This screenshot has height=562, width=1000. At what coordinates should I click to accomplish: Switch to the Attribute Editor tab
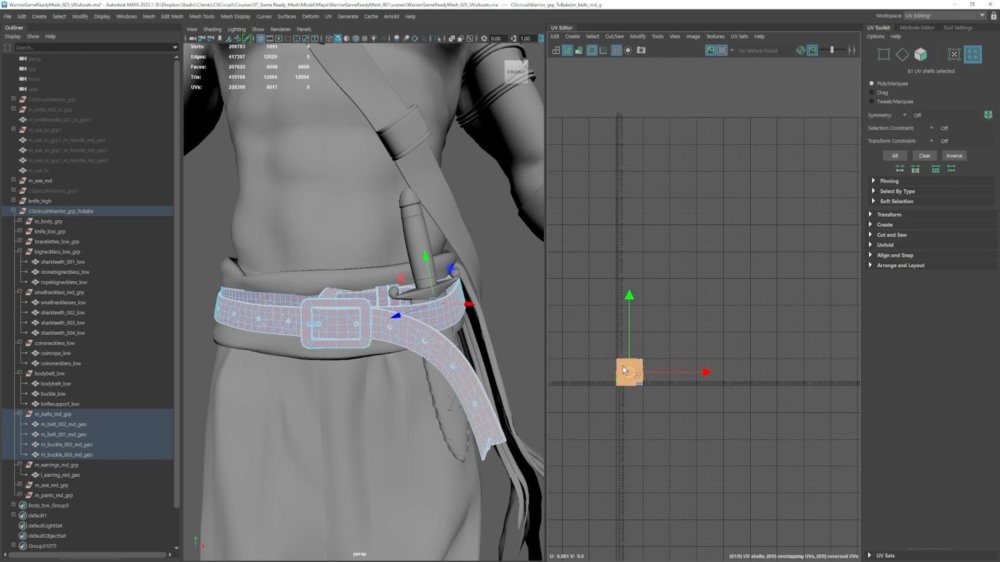[x=916, y=27]
